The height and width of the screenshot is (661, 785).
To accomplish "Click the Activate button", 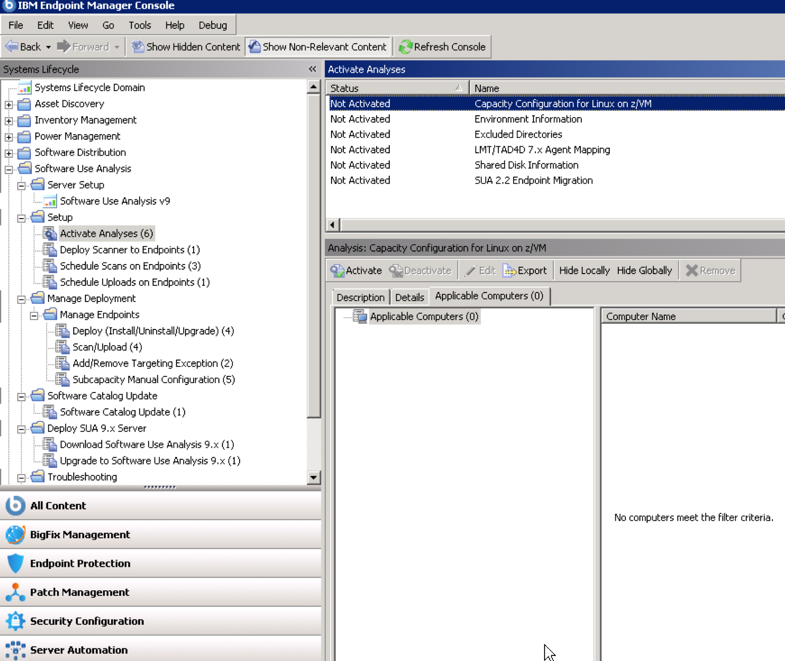I will pos(356,271).
